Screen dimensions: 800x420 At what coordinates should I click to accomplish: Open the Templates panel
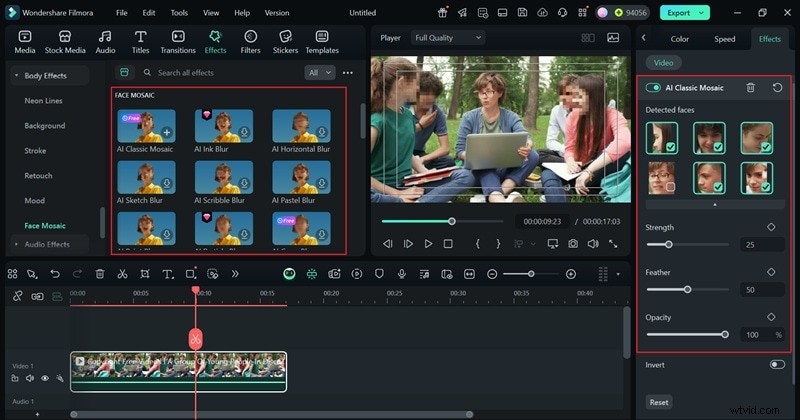pos(322,42)
